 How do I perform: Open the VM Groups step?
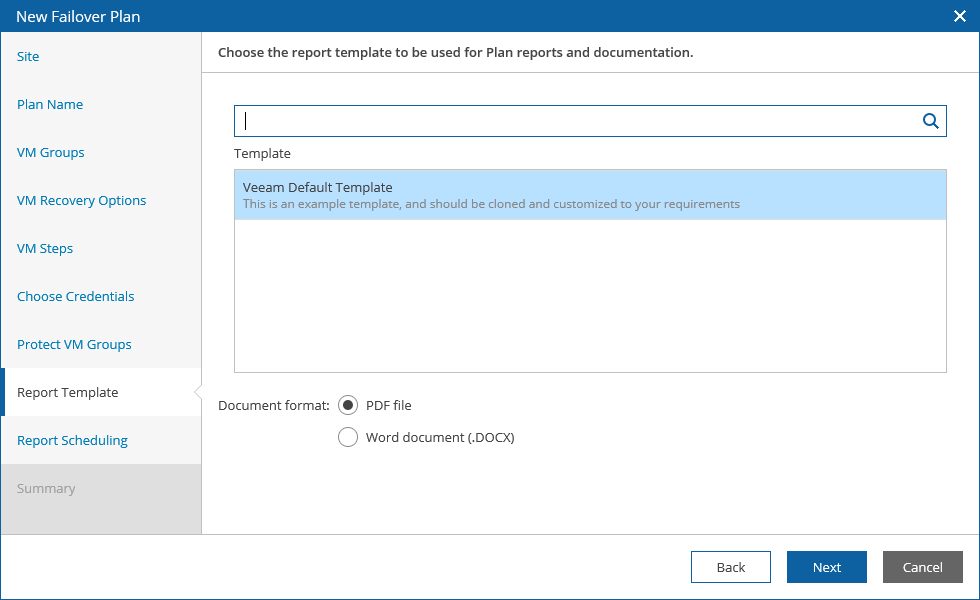tap(51, 152)
